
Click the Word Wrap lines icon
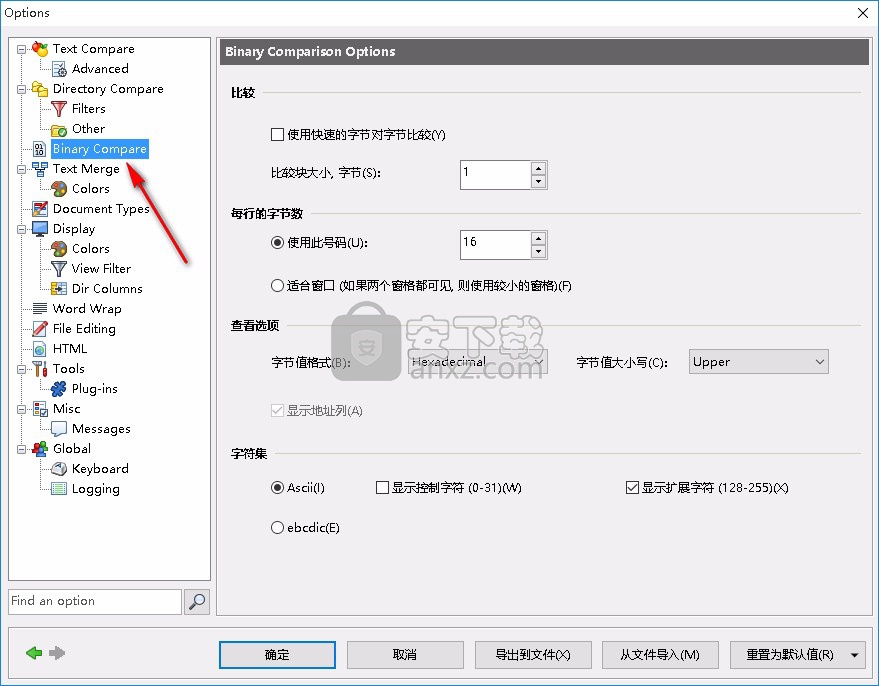coord(40,309)
